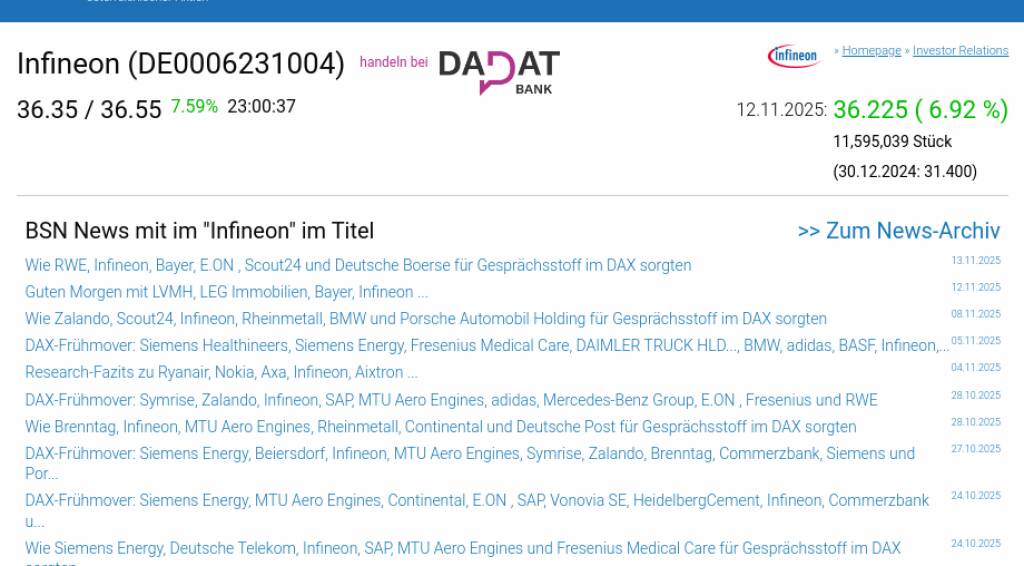
Task: Click the Infineon (DE0006231004) stock heading
Action: (x=180, y=64)
